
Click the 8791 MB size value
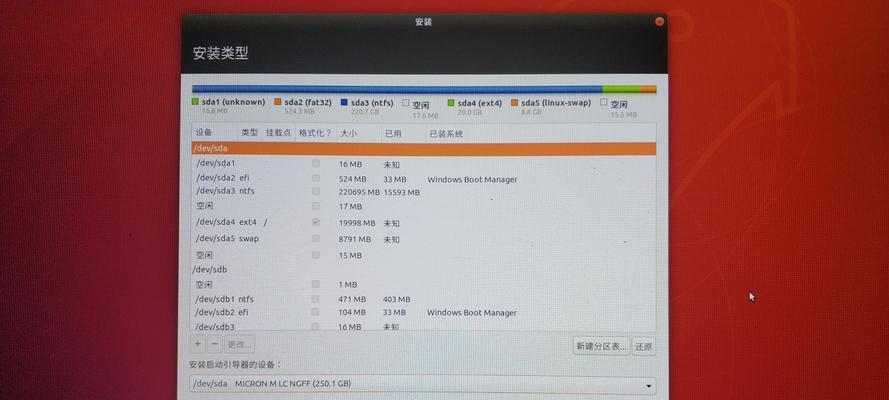pyautogui.click(x=355, y=239)
